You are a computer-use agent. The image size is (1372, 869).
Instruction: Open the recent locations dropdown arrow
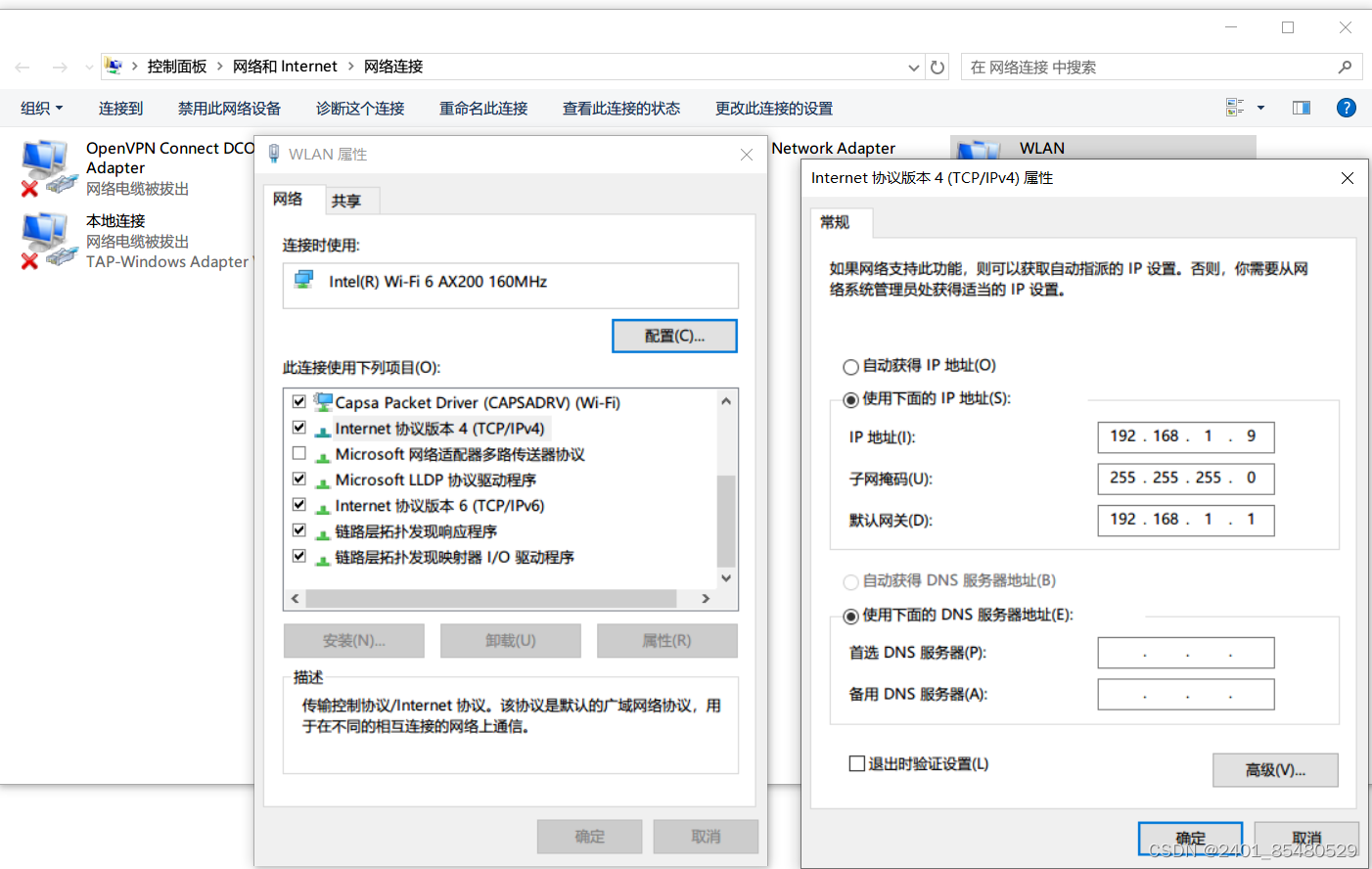point(89,68)
